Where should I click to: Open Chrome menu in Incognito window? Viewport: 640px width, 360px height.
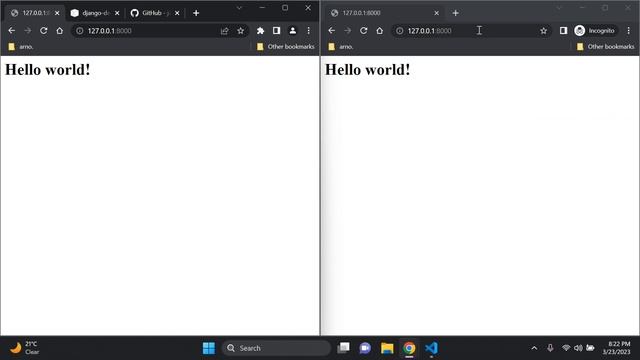(629, 31)
